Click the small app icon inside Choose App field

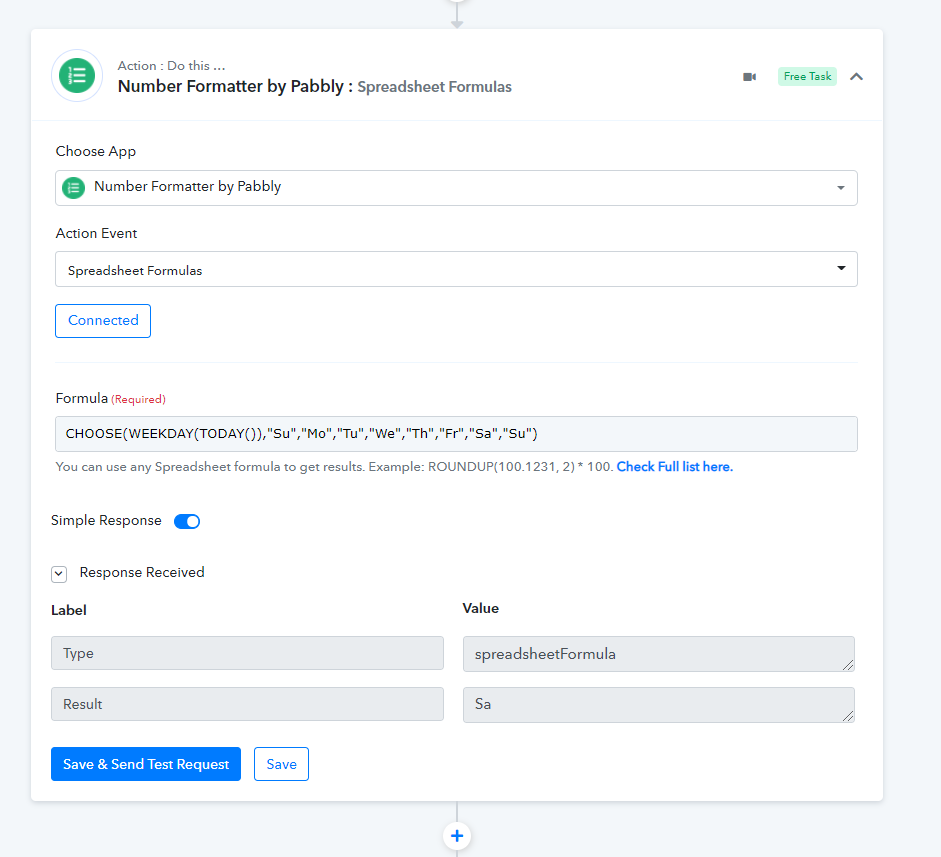[74, 188]
